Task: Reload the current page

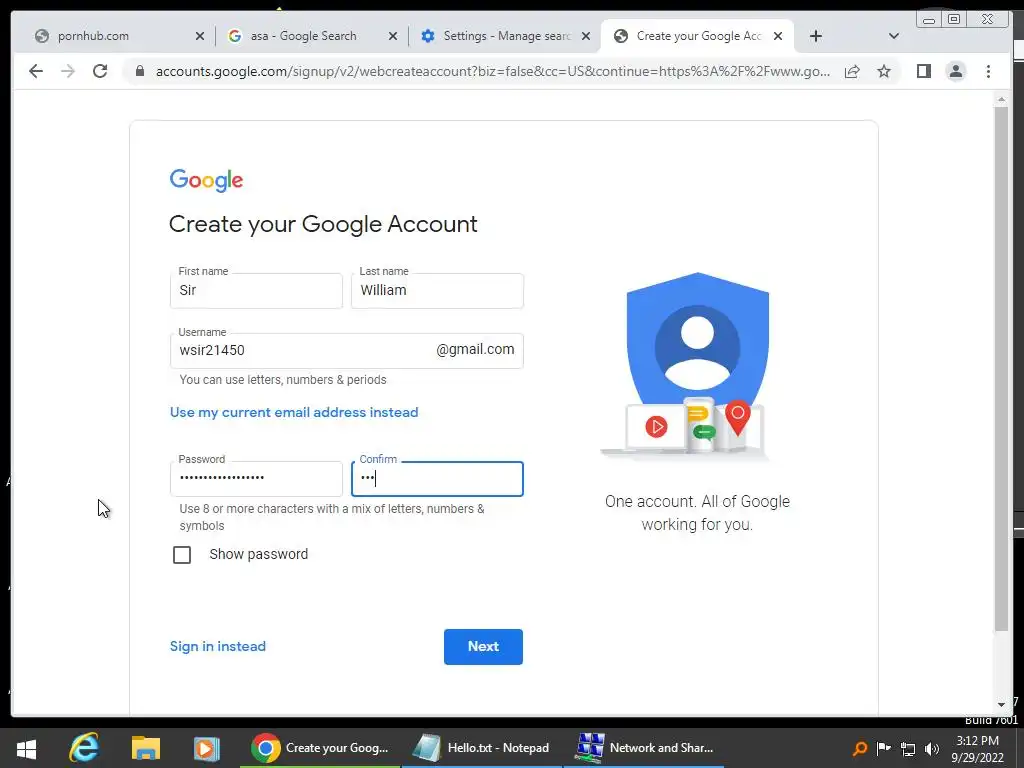Action: click(x=100, y=71)
